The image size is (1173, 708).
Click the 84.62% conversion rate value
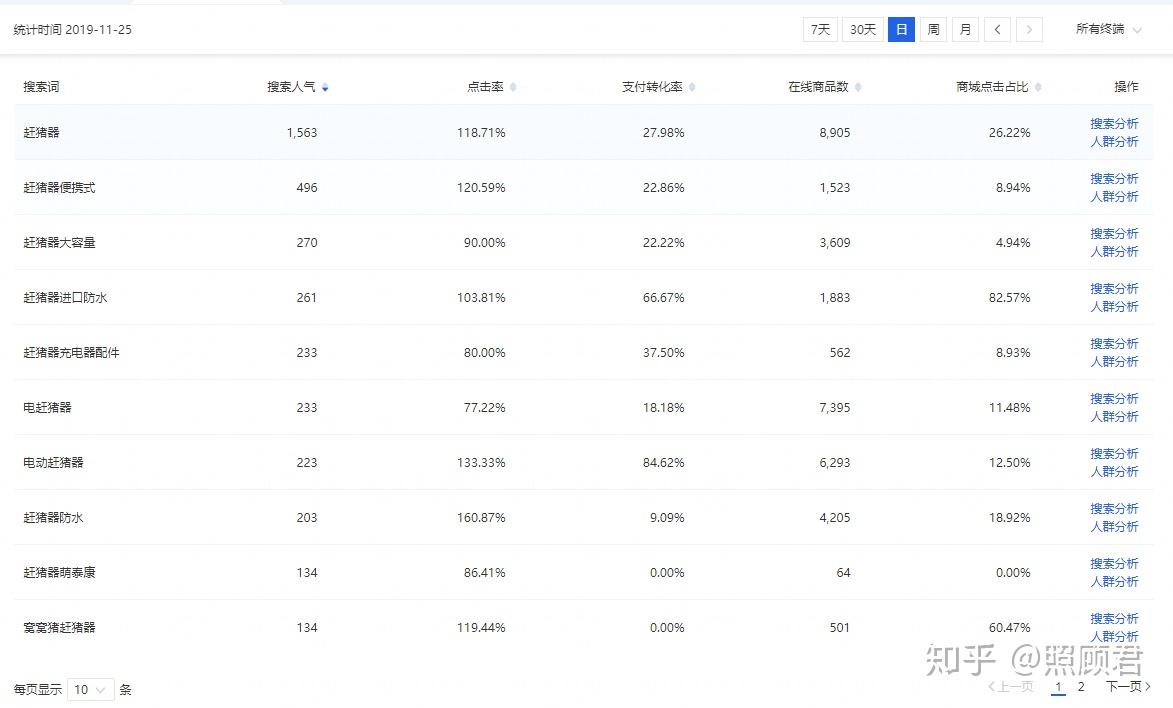pyautogui.click(x=664, y=463)
